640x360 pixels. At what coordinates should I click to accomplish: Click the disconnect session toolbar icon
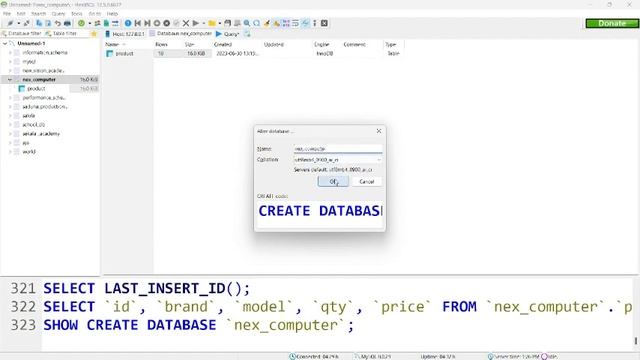point(27,23)
